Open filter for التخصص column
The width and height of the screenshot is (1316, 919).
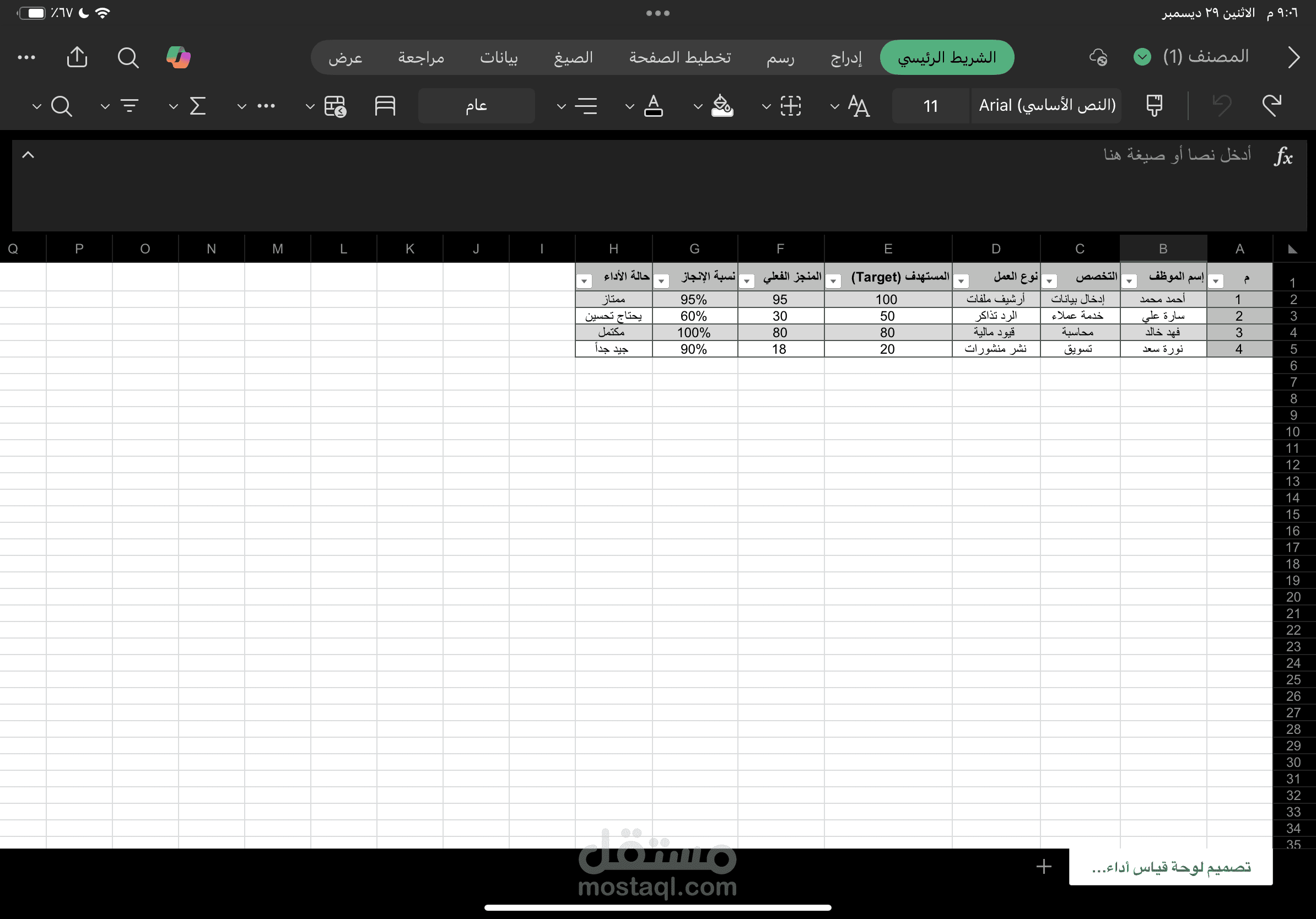pos(1049,282)
